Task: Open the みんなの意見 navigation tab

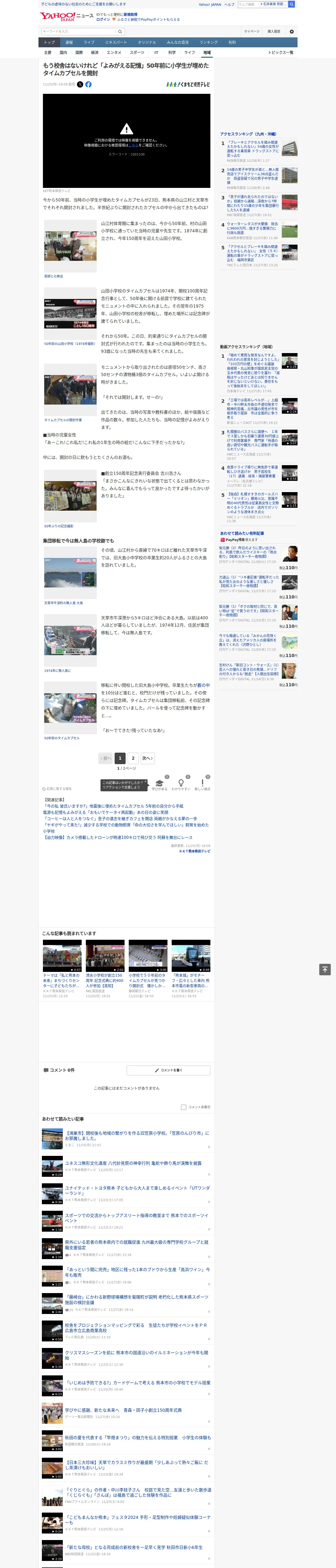Action: click(177, 43)
